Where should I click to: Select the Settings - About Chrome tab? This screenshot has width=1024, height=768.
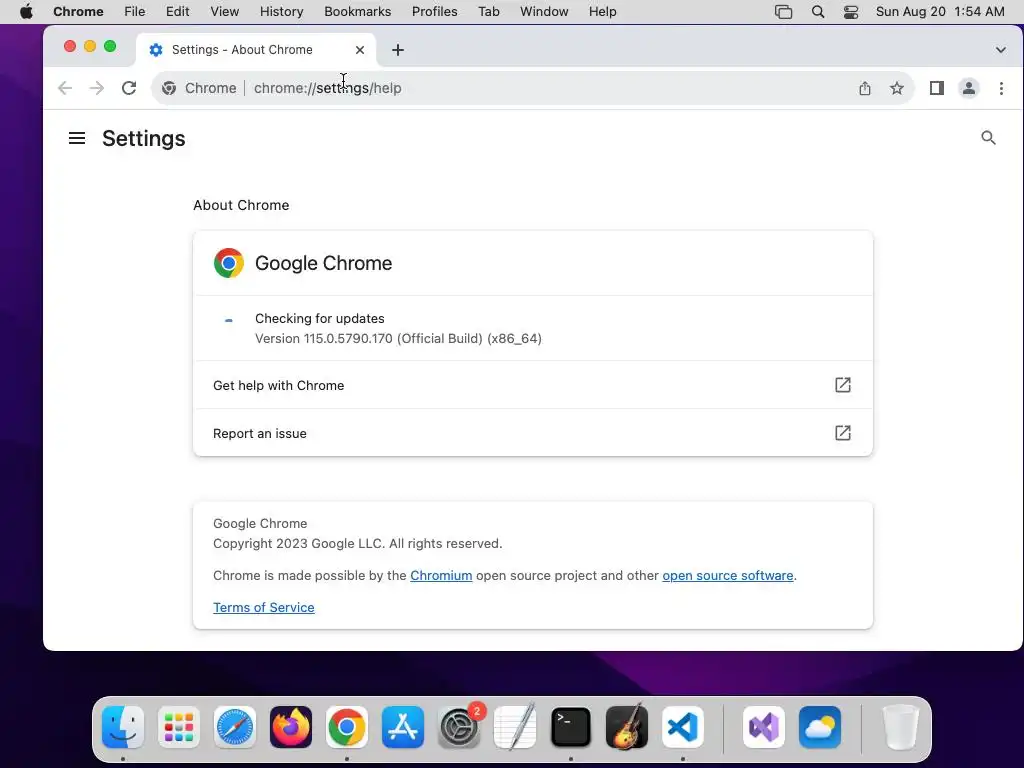(255, 50)
